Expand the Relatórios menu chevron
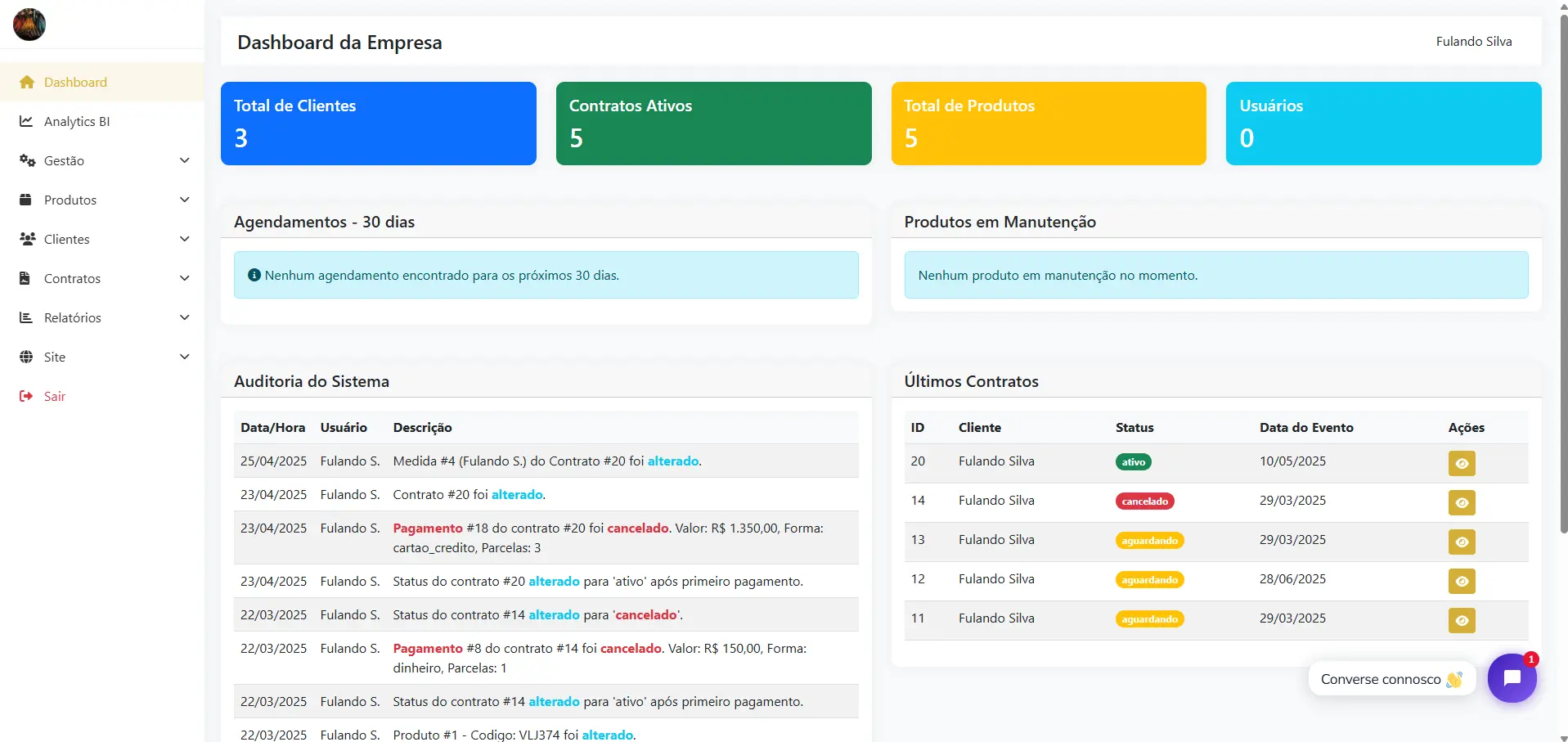This screenshot has width=1568, height=742. pyautogui.click(x=185, y=317)
